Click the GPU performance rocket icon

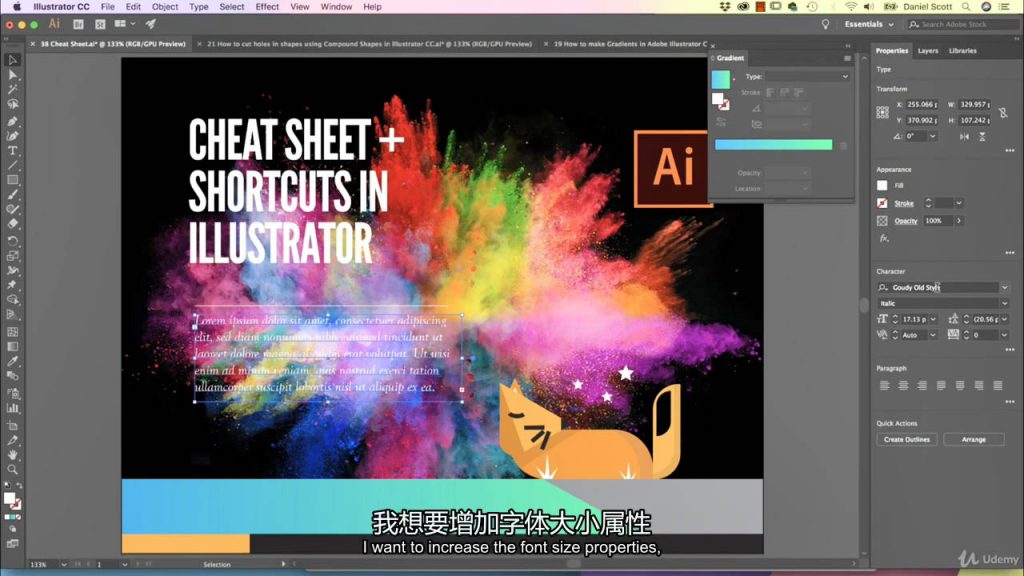[151, 24]
